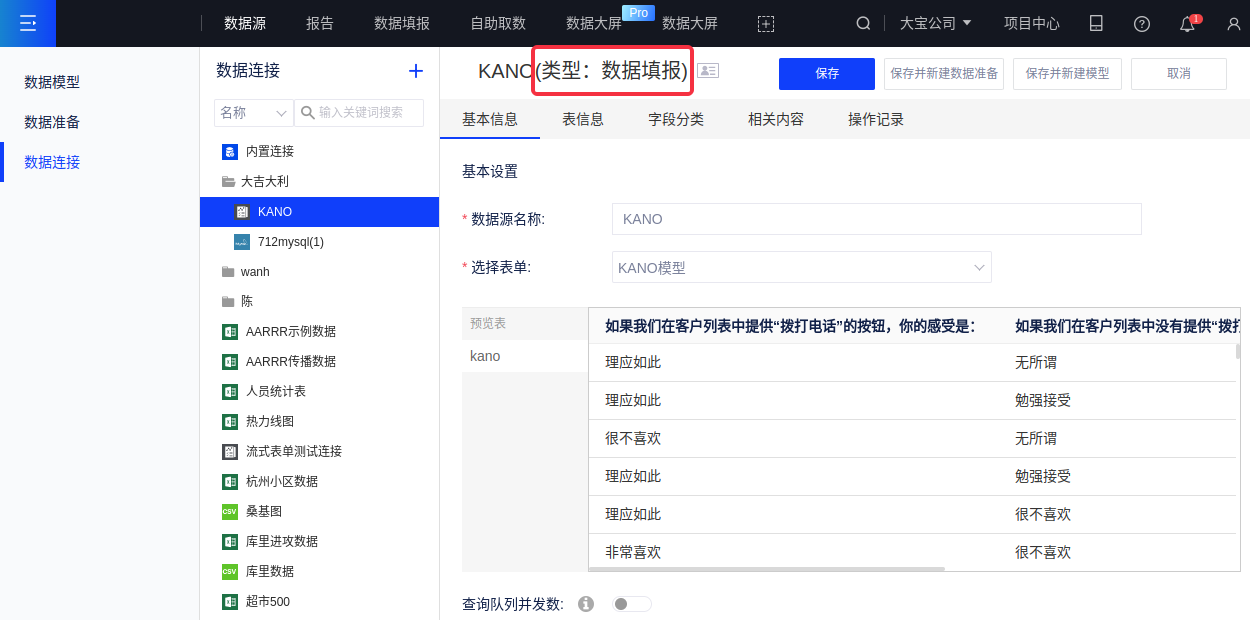Open the user profile icon
The width and height of the screenshot is (1250, 620).
tap(1233, 24)
